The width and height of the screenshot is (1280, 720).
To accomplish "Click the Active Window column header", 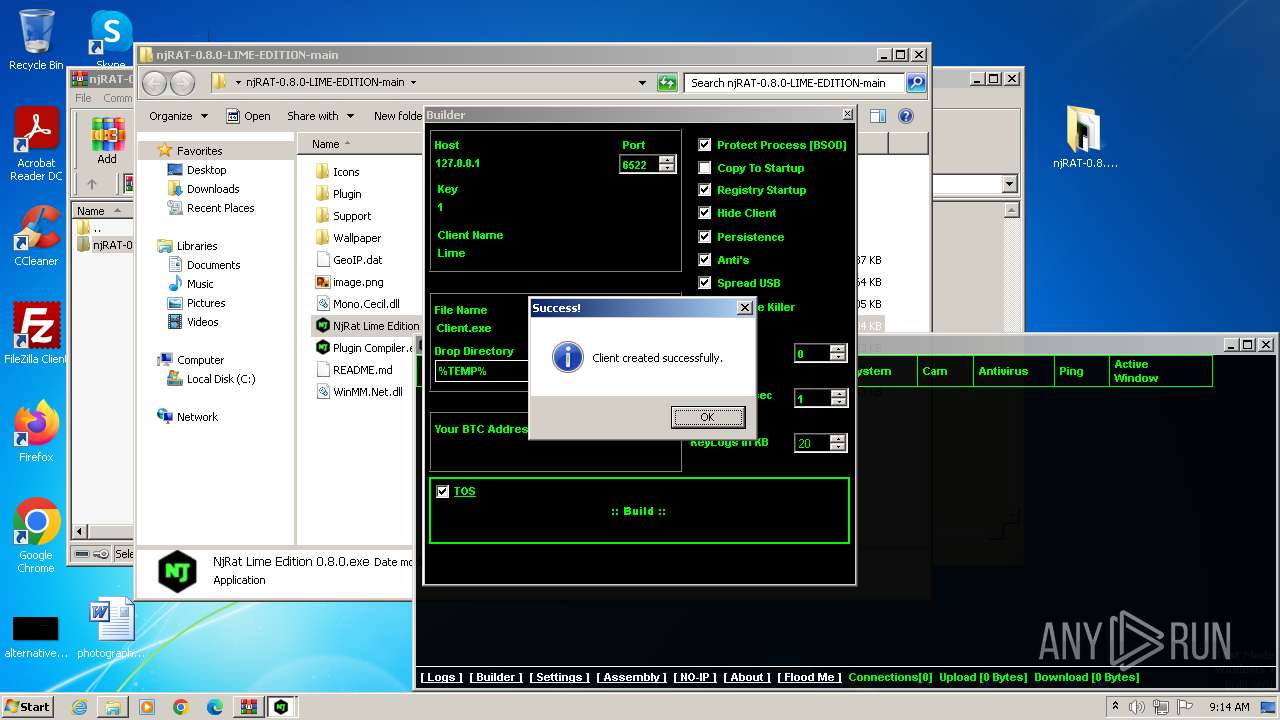I will point(1160,371).
